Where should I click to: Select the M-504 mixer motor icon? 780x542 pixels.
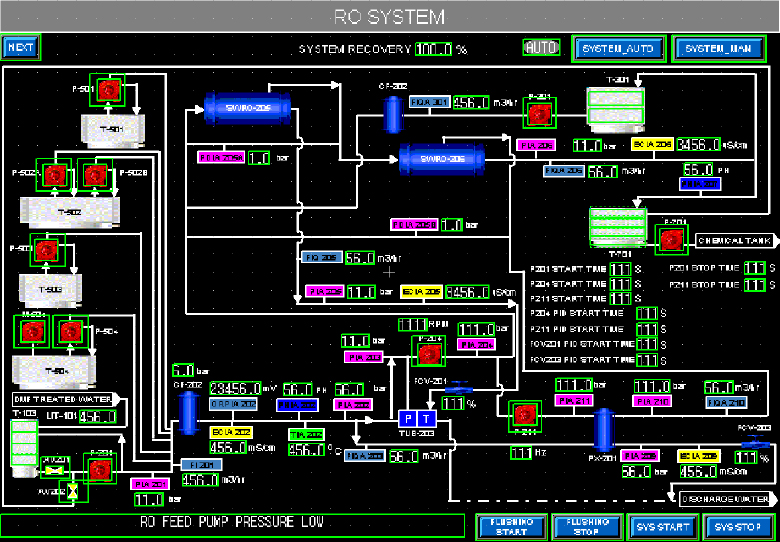click(32, 331)
